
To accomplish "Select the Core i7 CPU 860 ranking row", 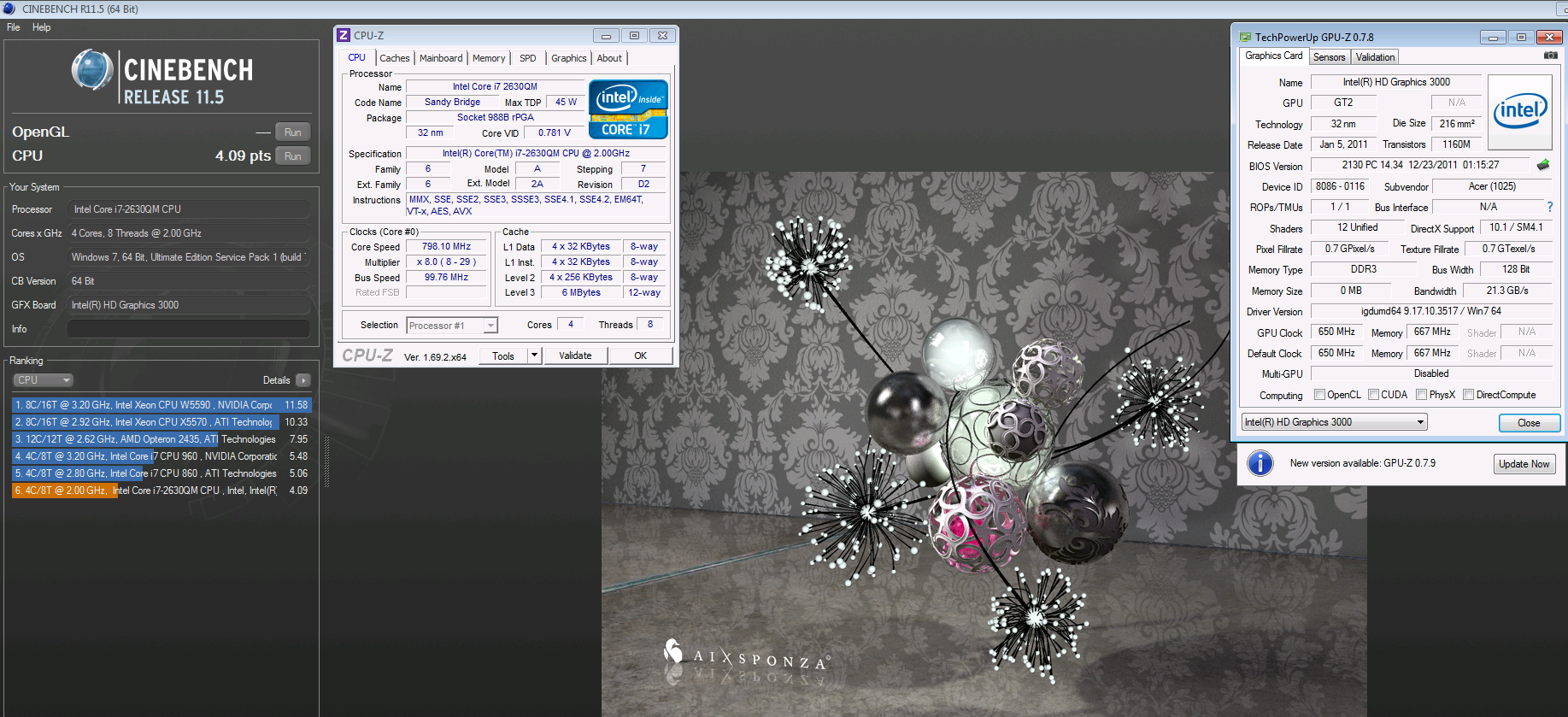I will click(161, 473).
